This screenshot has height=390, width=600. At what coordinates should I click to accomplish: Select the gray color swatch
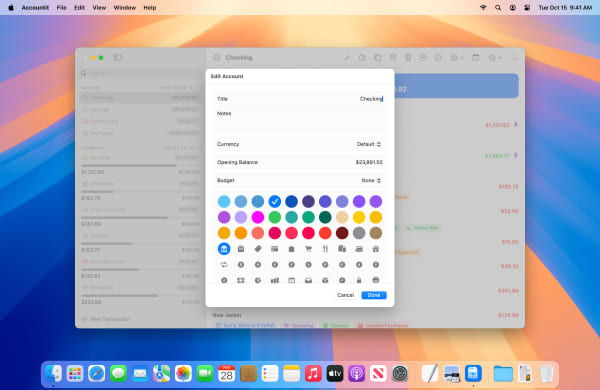[x=359, y=233]
